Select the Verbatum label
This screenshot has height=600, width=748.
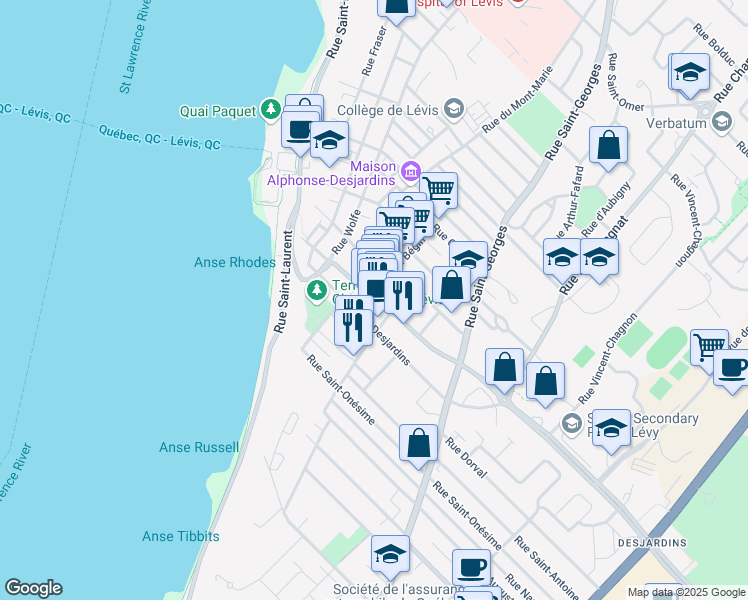pyautogui.click(x=676, y=123)
